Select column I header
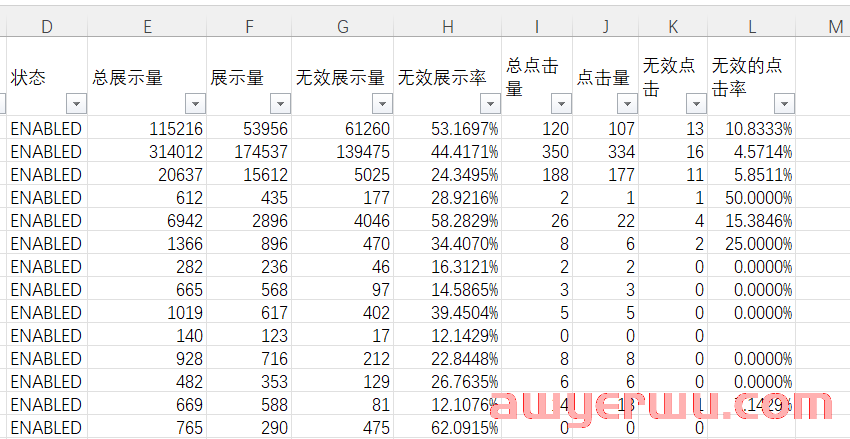This screenshot has height=439, width=850. coord(537,27)
